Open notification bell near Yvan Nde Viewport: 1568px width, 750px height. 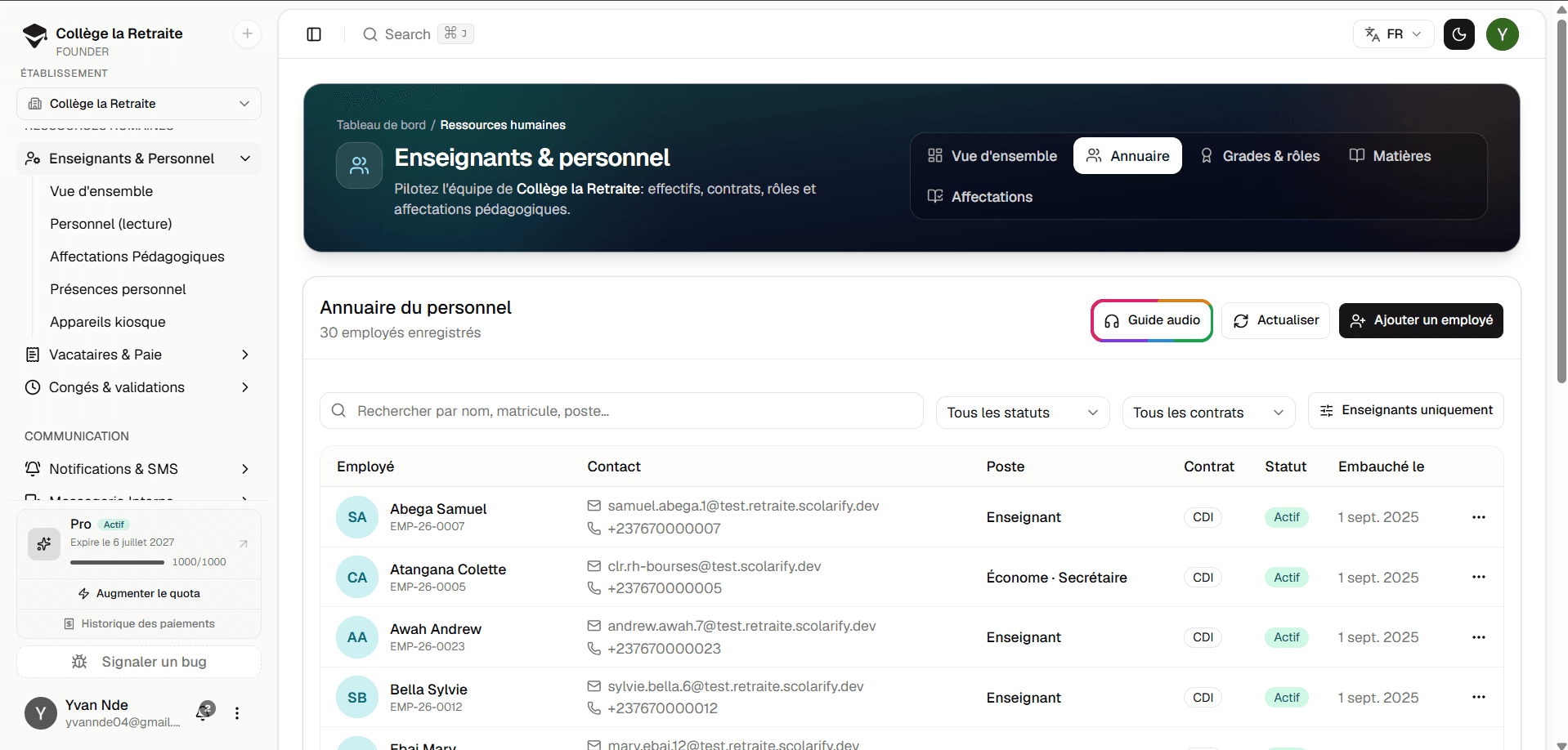(x=204, y=712)
